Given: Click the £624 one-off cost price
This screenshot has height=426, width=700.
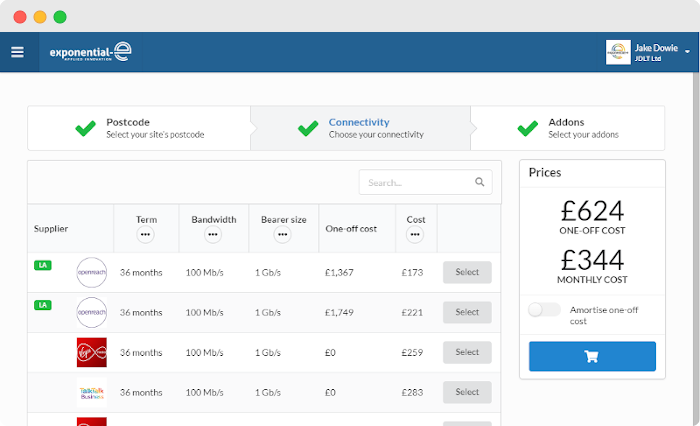Looking at the screenshot, I should (x=592, y=210).
